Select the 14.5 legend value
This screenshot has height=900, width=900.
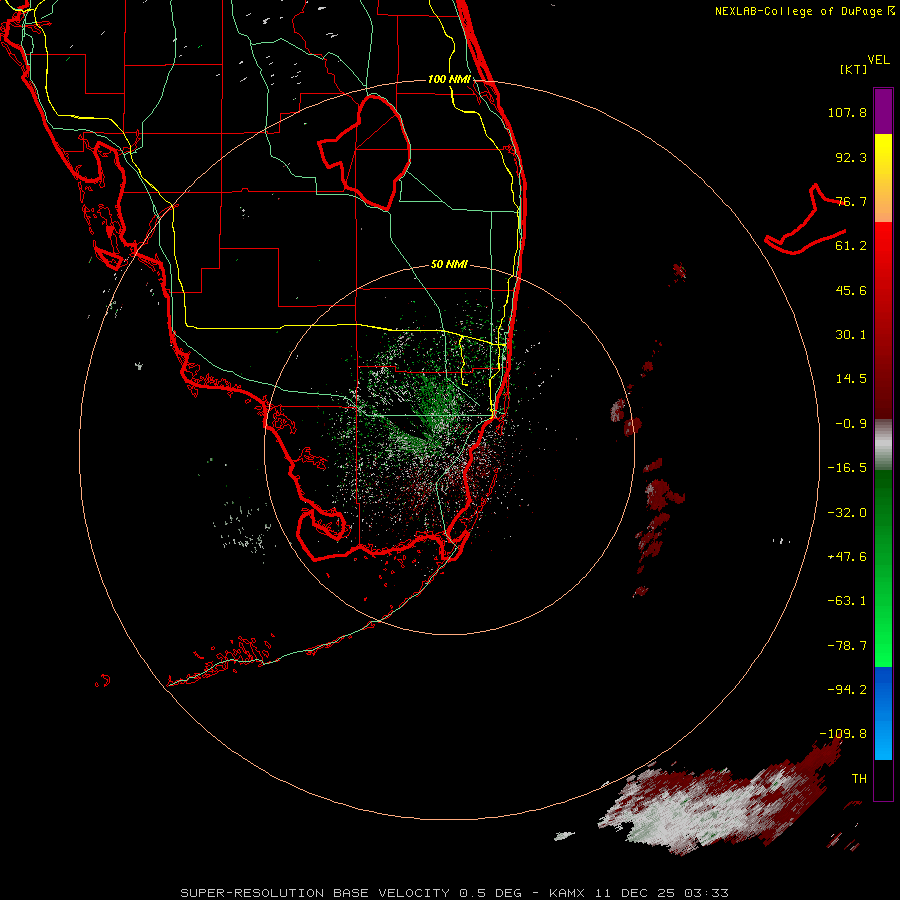click(851, 379)
